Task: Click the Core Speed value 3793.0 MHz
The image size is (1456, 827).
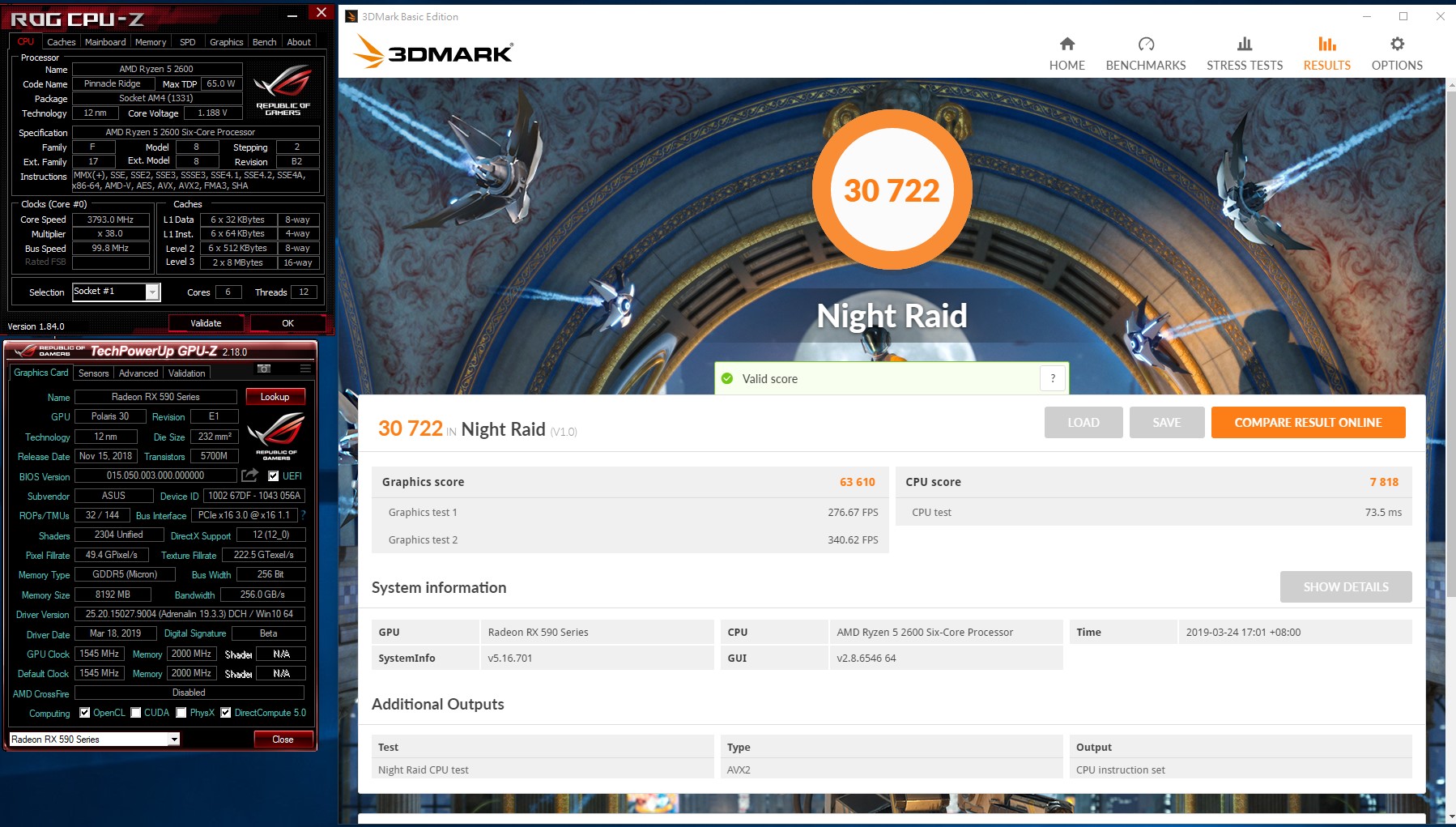Action: click(x=110, y=220)
